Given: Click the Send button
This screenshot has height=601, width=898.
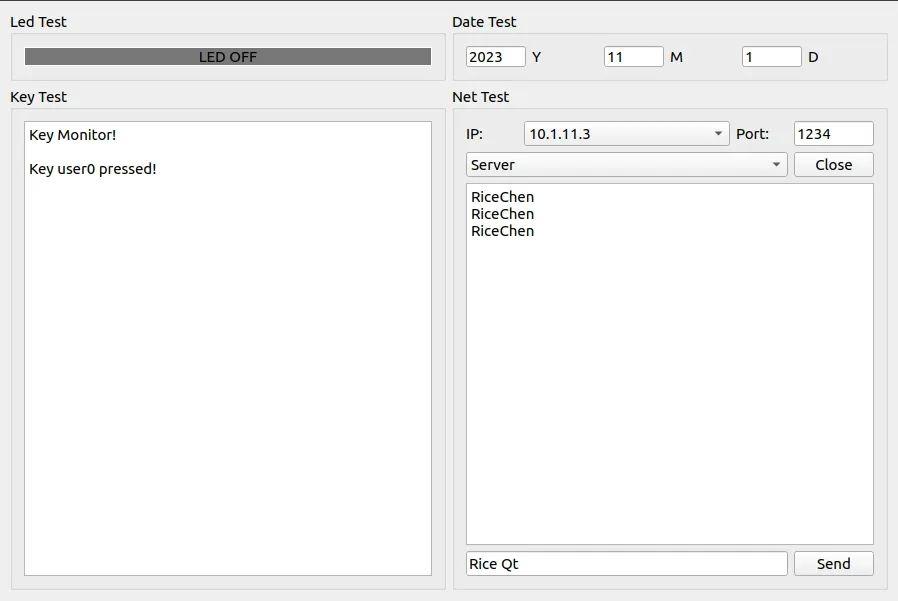Looking at the screenshot, I should (833, 564).
